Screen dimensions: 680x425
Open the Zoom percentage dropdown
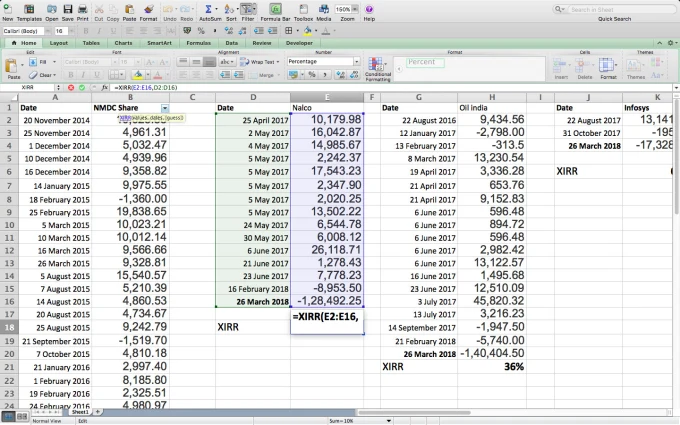(x=355, y=9)
